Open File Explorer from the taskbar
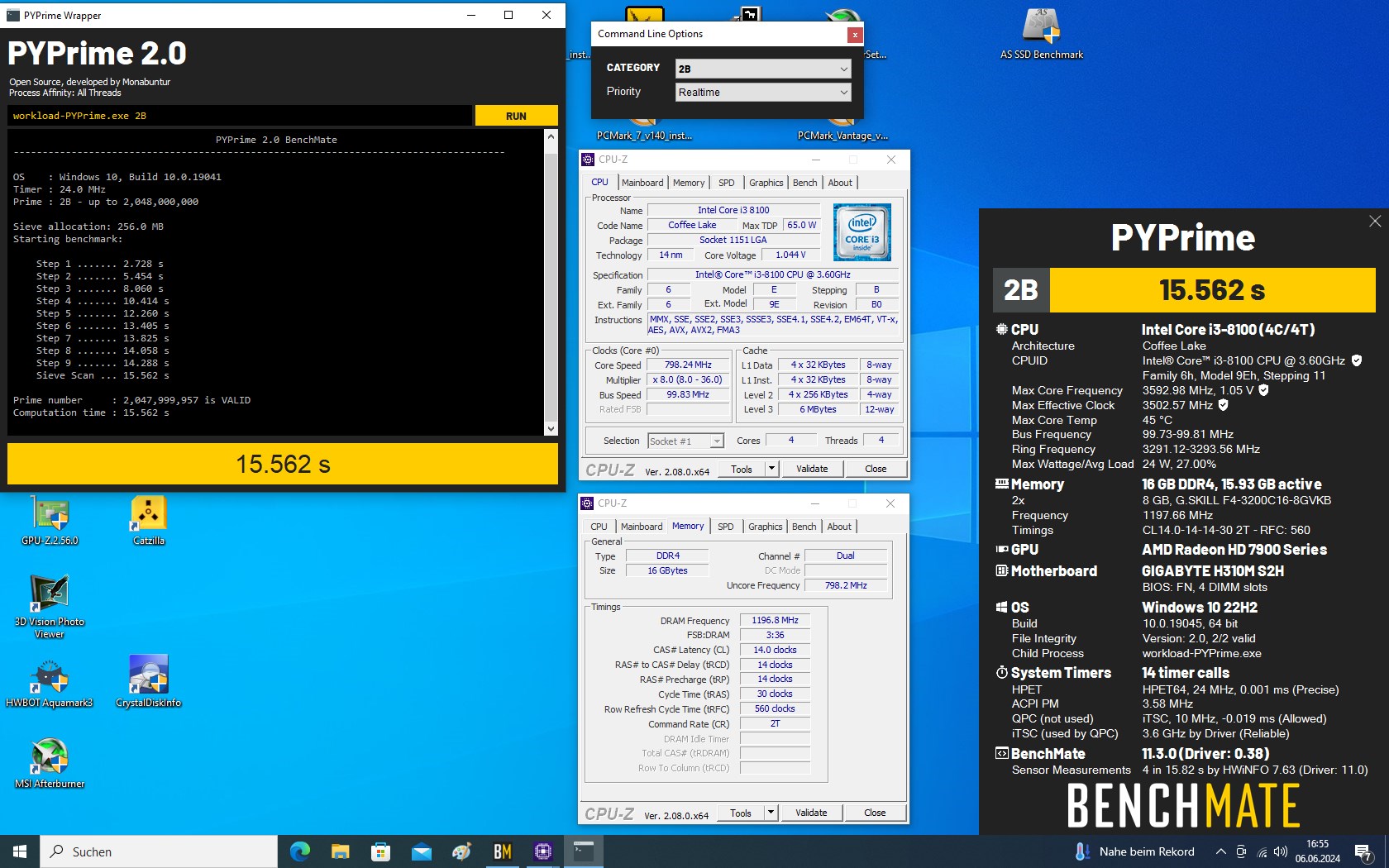The height and width of the screenshot is (868, 1389). [x=340, y=851]
